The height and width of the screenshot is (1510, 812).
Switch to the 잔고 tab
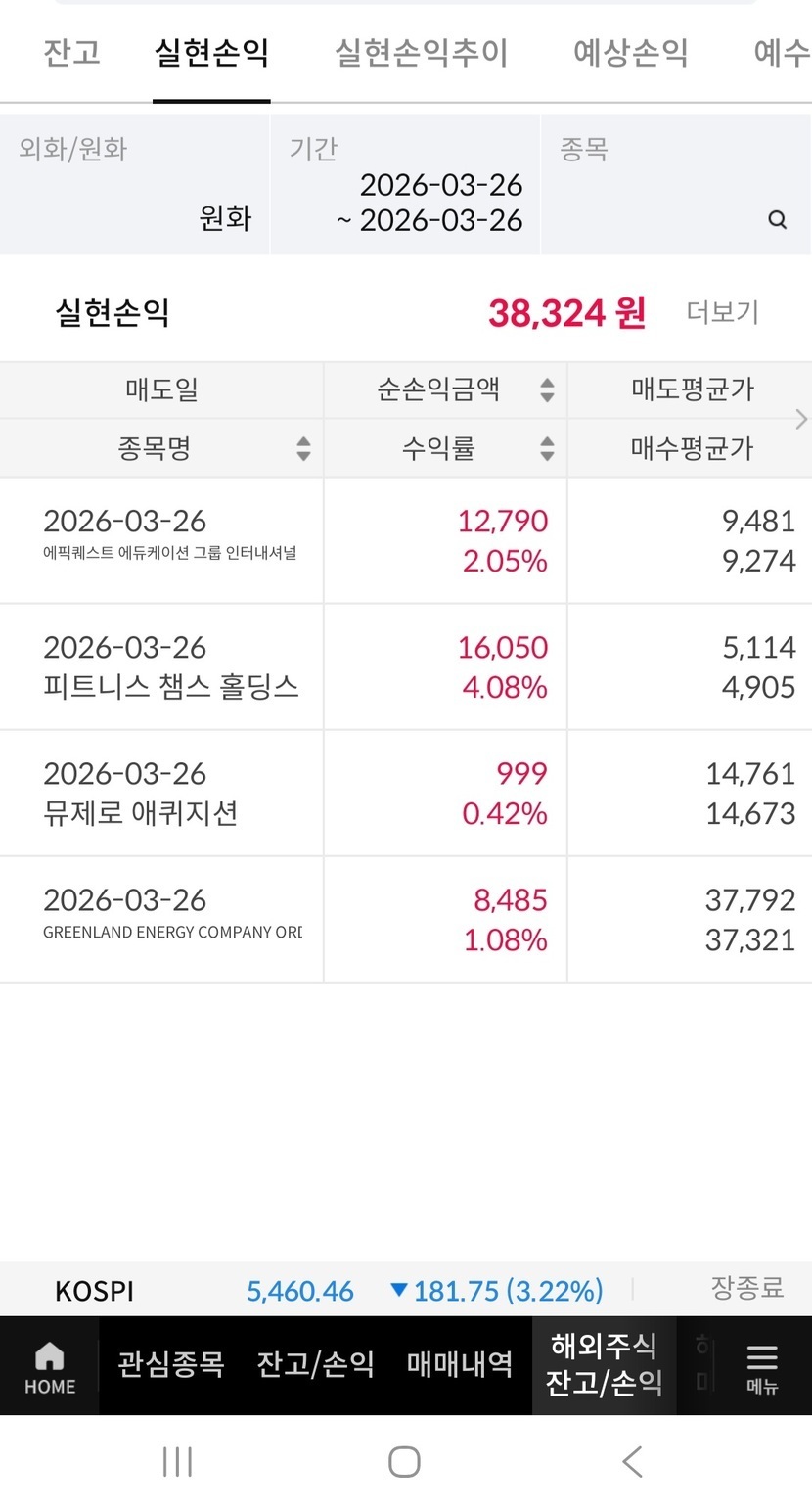point(71,53)
